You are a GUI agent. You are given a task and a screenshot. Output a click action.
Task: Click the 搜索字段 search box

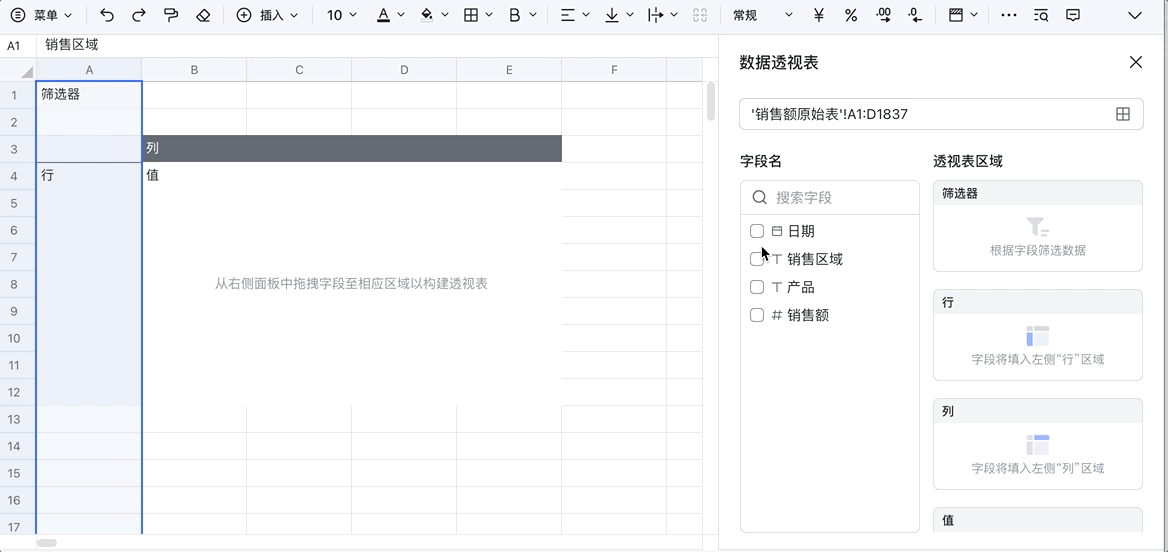[x=840, y=197]
